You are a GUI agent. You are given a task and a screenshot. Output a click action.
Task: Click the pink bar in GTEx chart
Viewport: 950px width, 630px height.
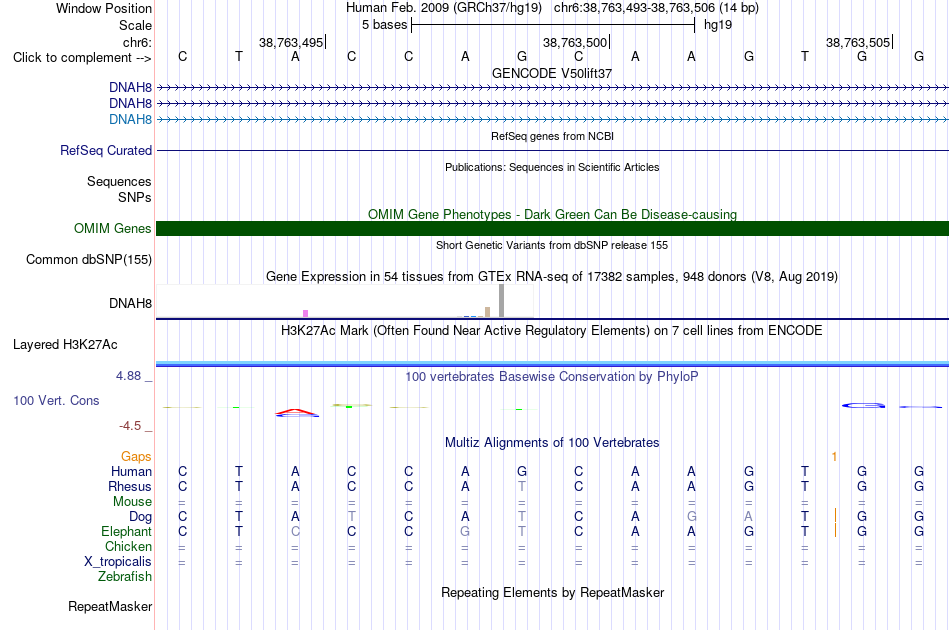coord(305,313)
